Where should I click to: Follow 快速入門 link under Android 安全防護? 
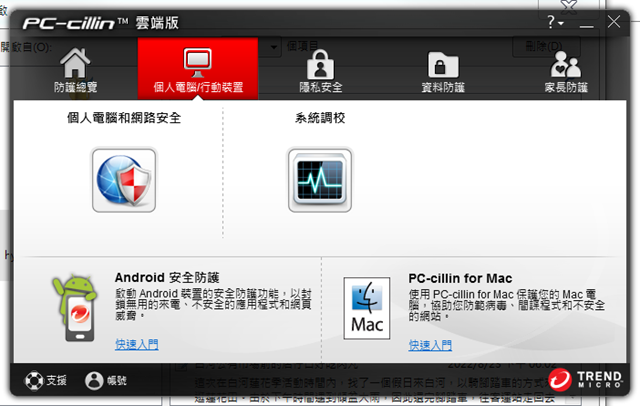(x=136, y=344)
